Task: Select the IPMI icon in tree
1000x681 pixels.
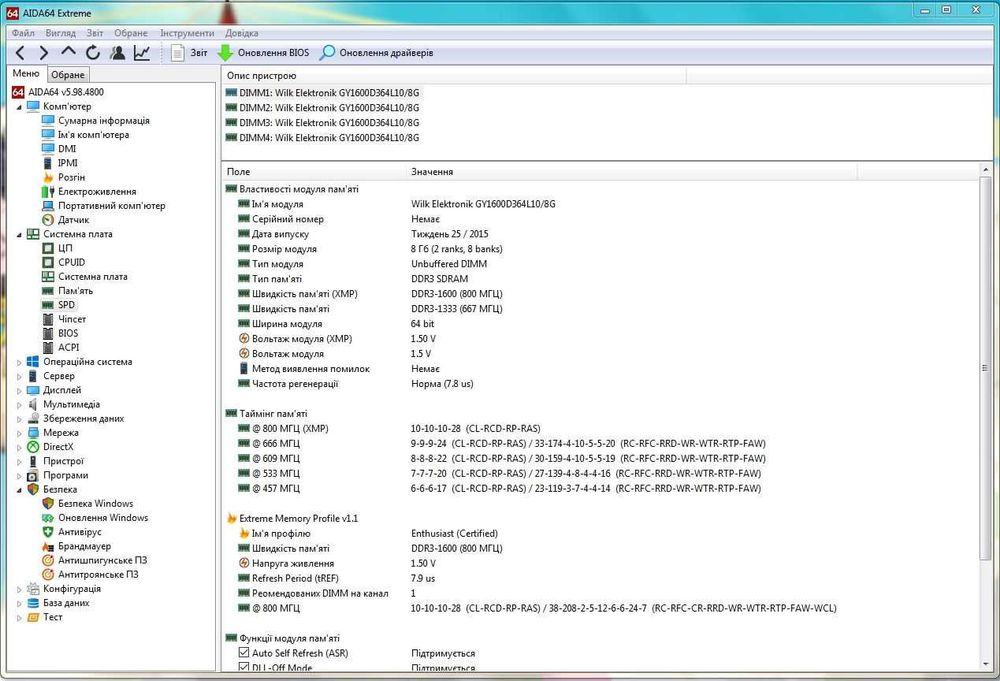Action: [x=48, y=163]
